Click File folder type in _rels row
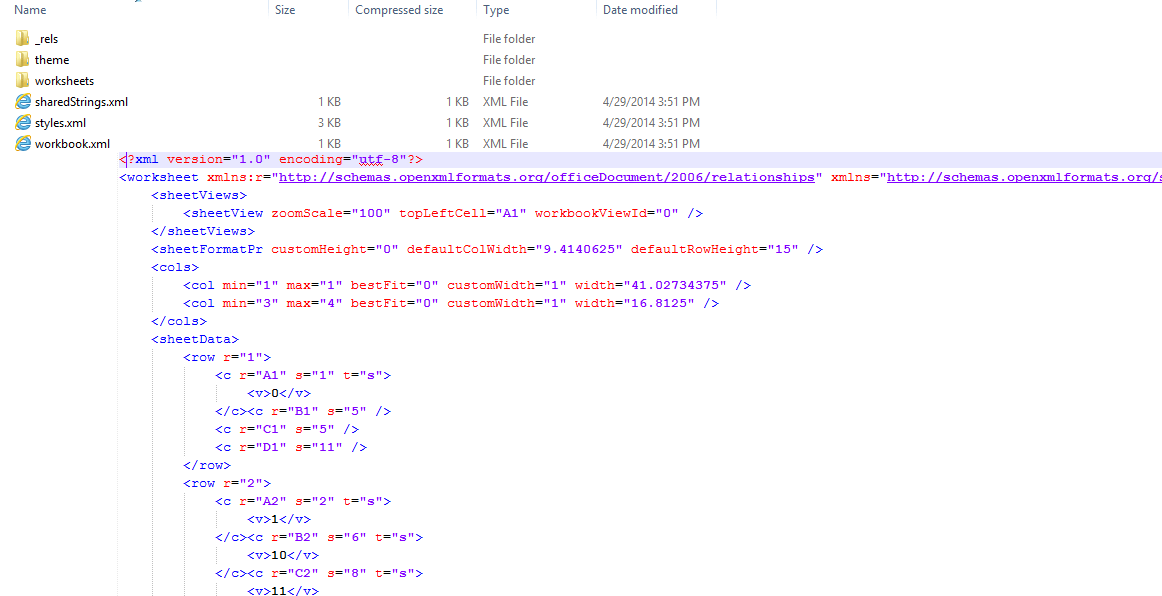1162x596 pixels. 509,39
